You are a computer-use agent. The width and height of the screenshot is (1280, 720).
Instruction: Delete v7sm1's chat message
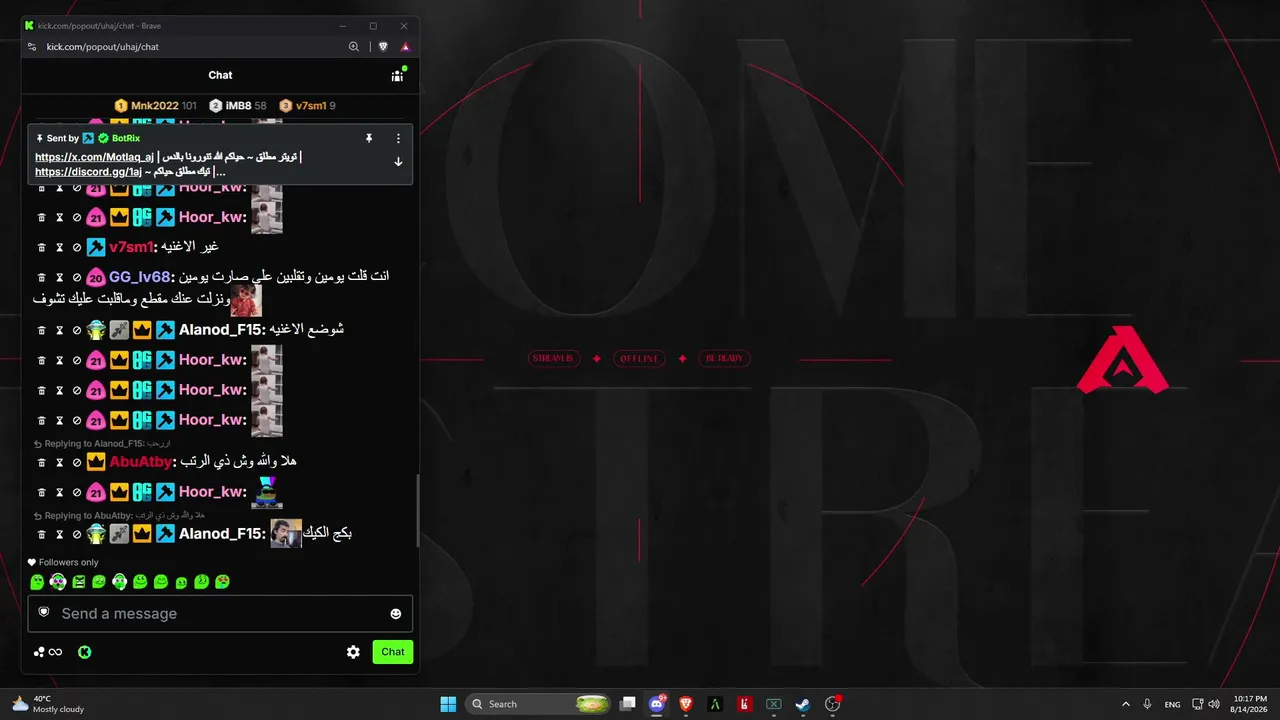(42, 247)
